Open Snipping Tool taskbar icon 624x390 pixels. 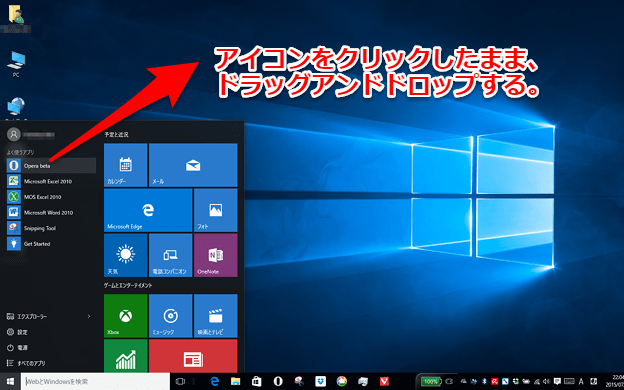point(299,382)
